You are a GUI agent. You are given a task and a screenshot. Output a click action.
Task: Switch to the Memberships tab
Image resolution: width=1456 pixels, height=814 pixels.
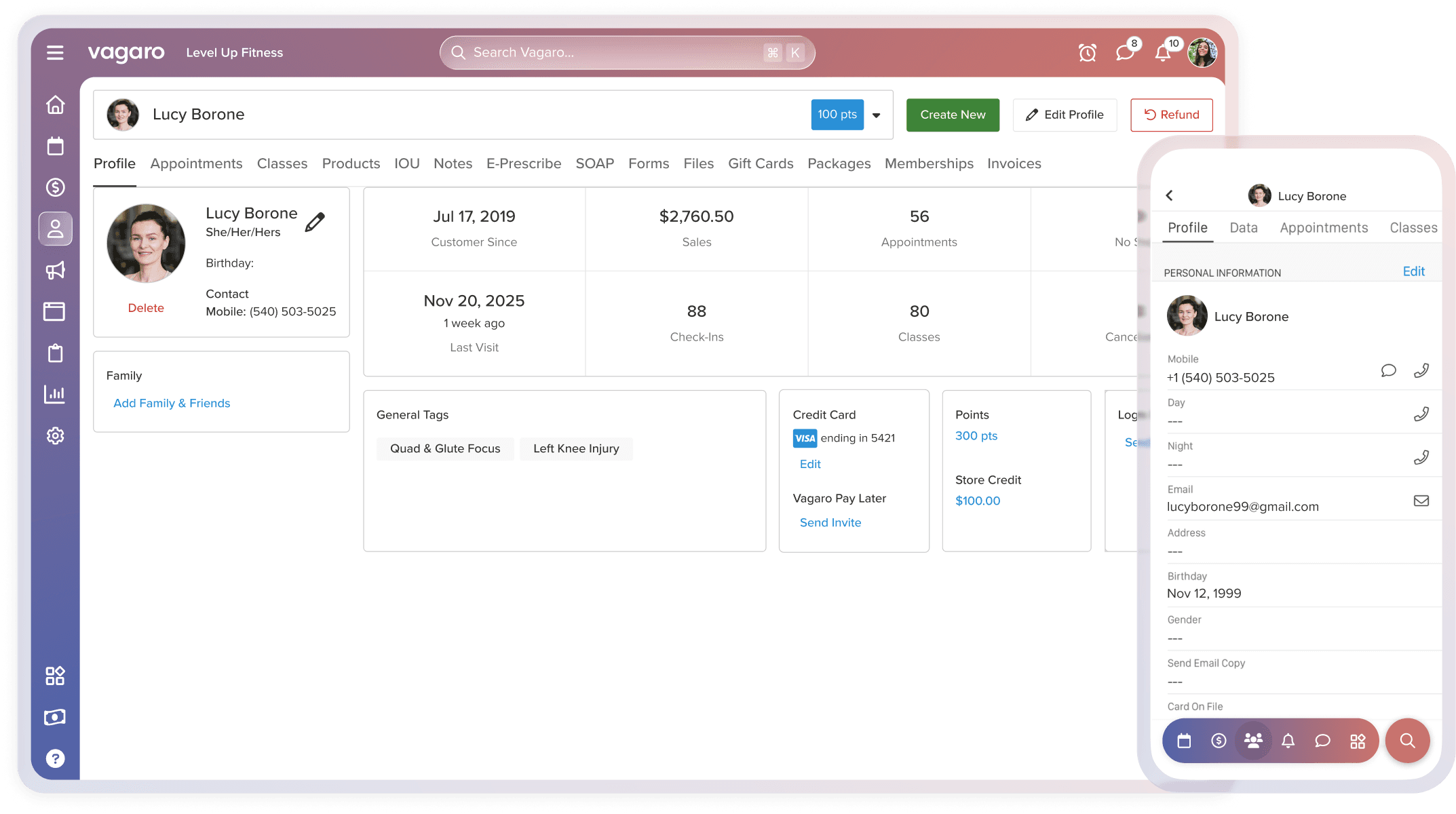(x=928, y=163)
